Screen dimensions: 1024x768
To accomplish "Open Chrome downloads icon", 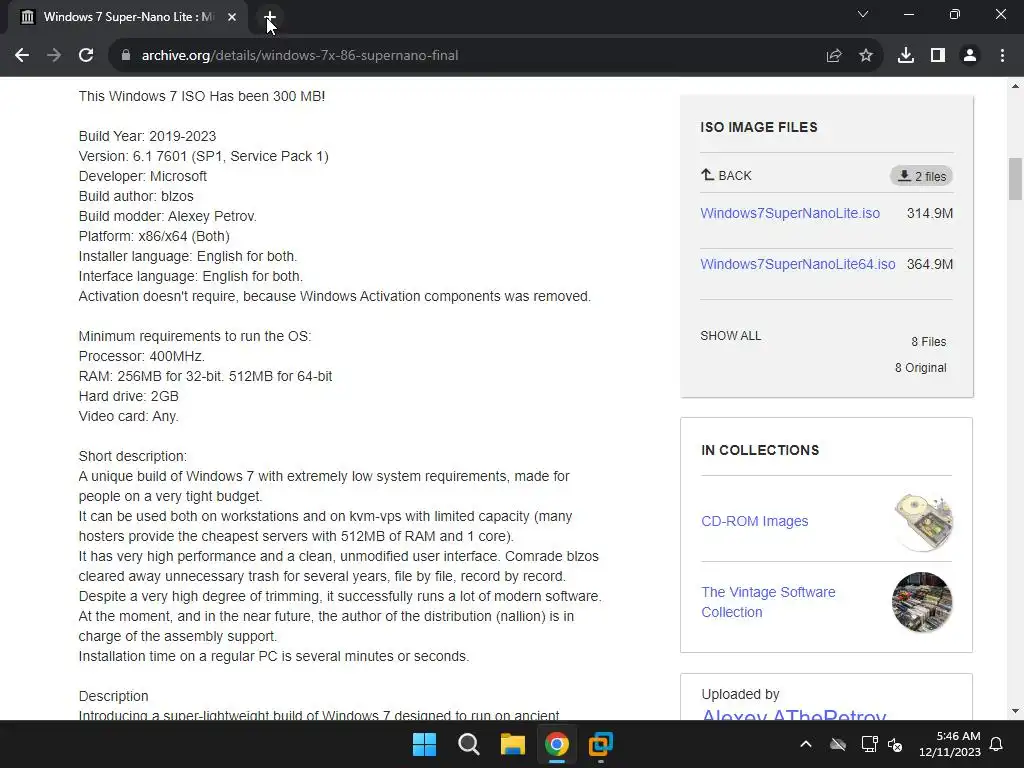I will pyautogui.click(x=906, y=56).
